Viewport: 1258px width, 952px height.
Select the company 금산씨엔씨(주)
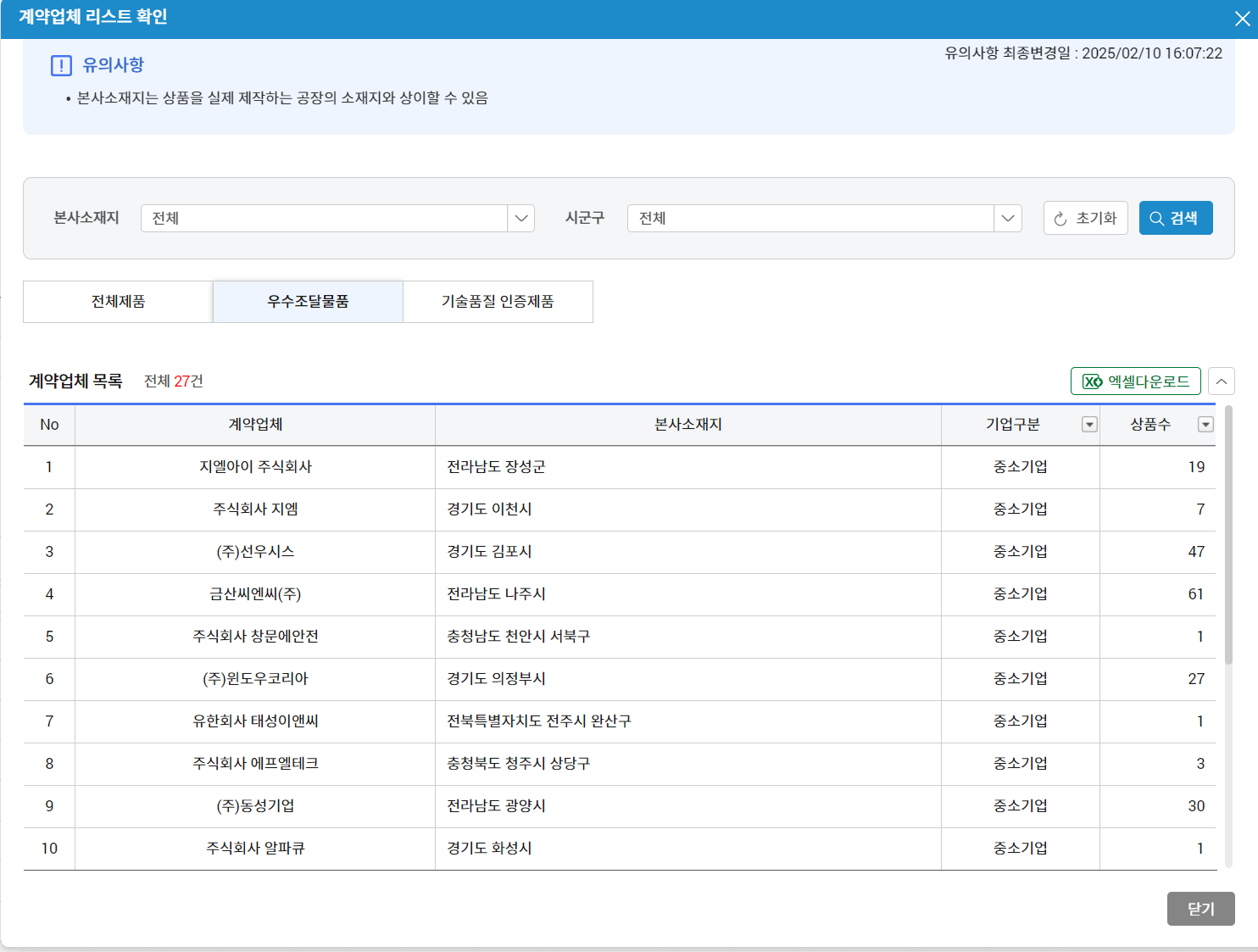tap(255, 594)
